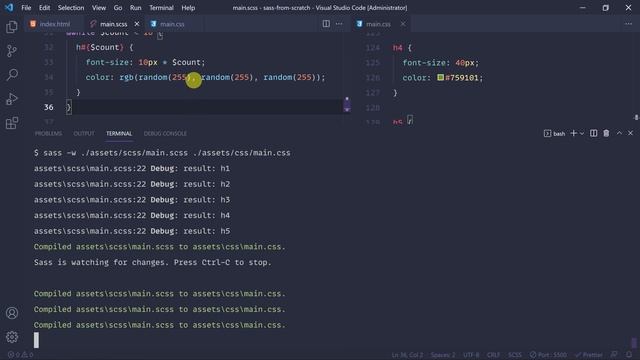Viewport: 640px width, 360px height.
Task: Open the Extensions view
Action: [12, 123]
